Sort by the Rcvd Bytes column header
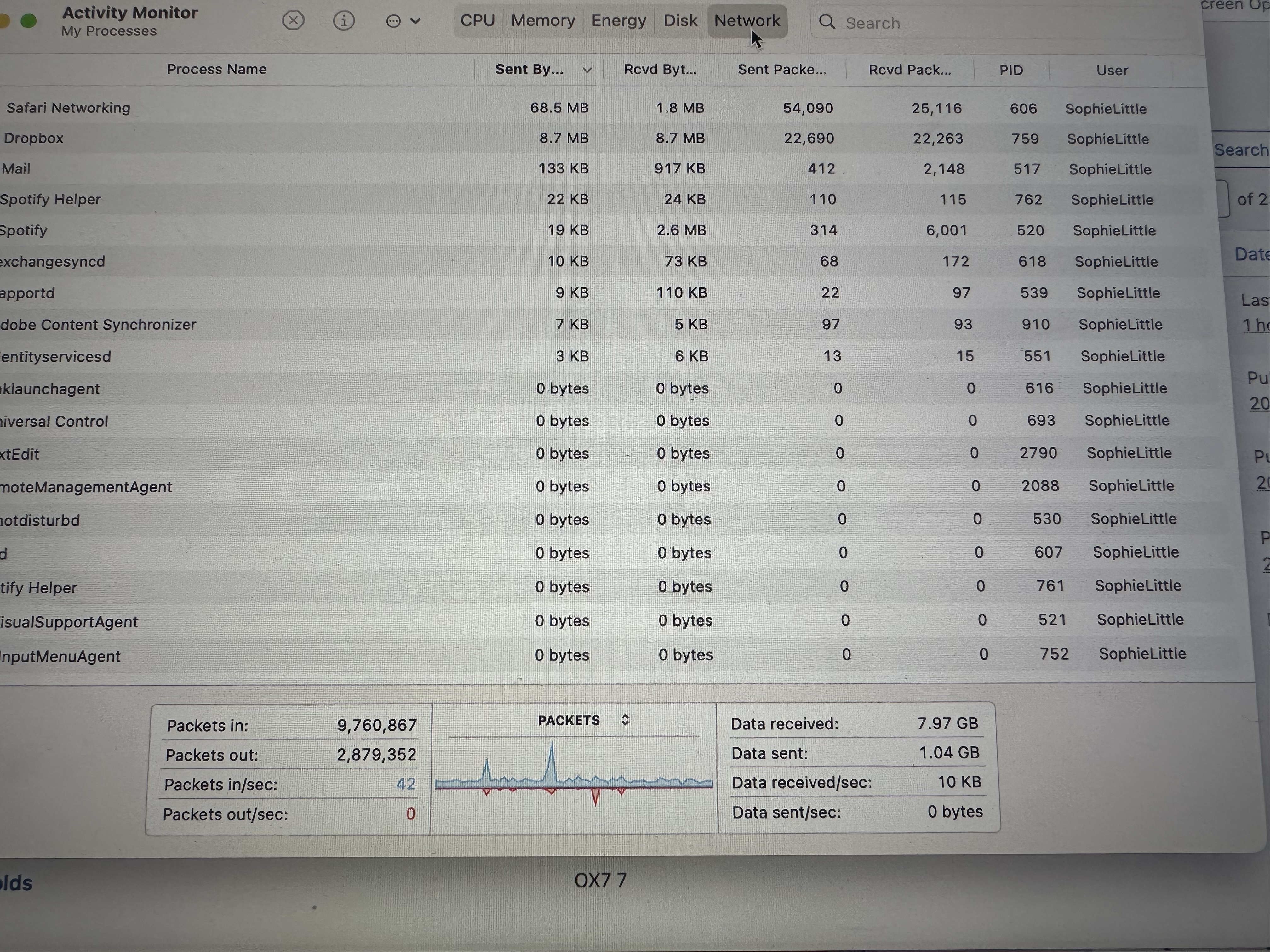 (x=660, y=70)
